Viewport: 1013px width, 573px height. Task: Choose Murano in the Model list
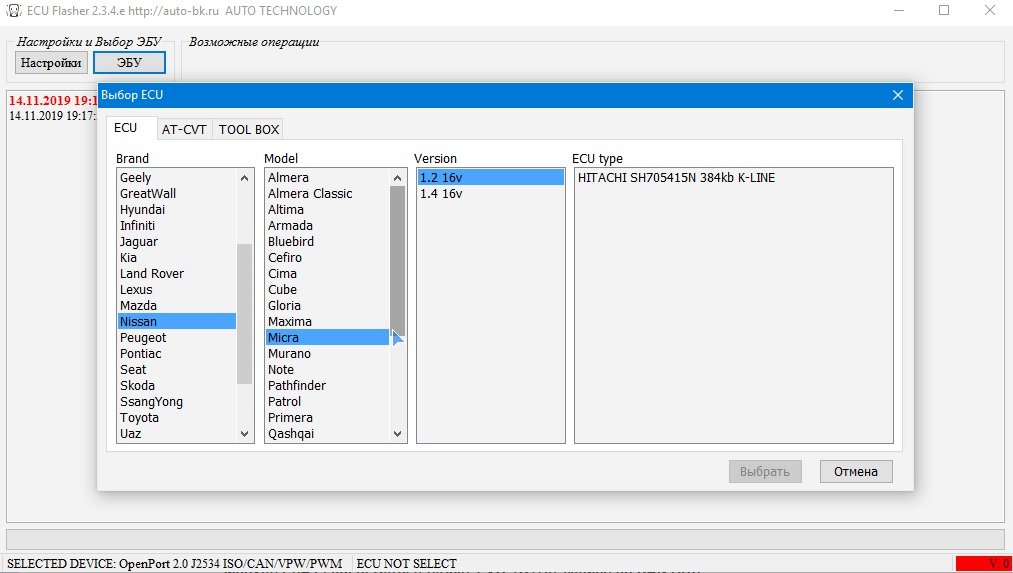click(328, 354)
